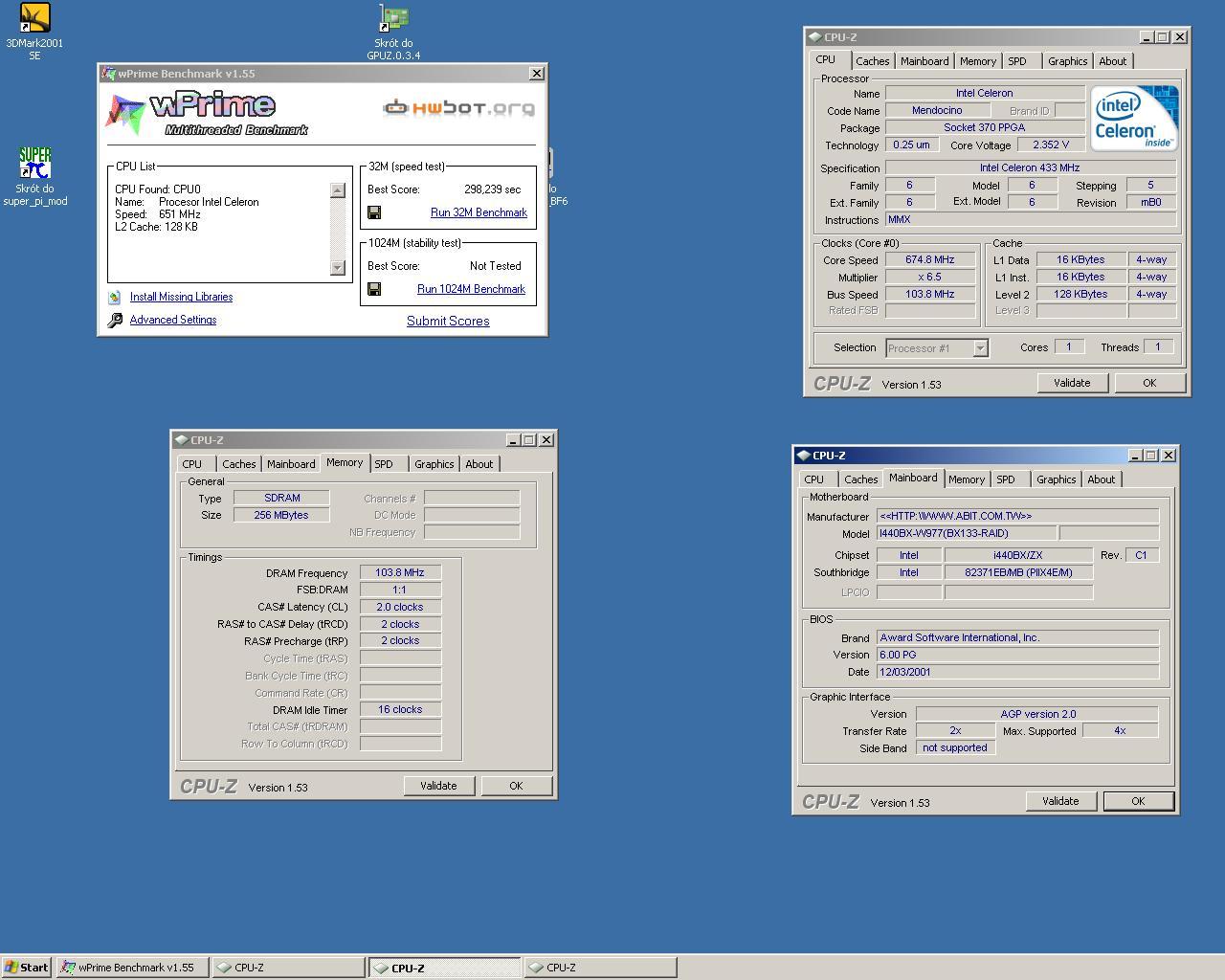Open Caches tab in the CPU tab window
Image resolution: width=1225 pixels, height=980 pixels.
[x=872, y=61]
